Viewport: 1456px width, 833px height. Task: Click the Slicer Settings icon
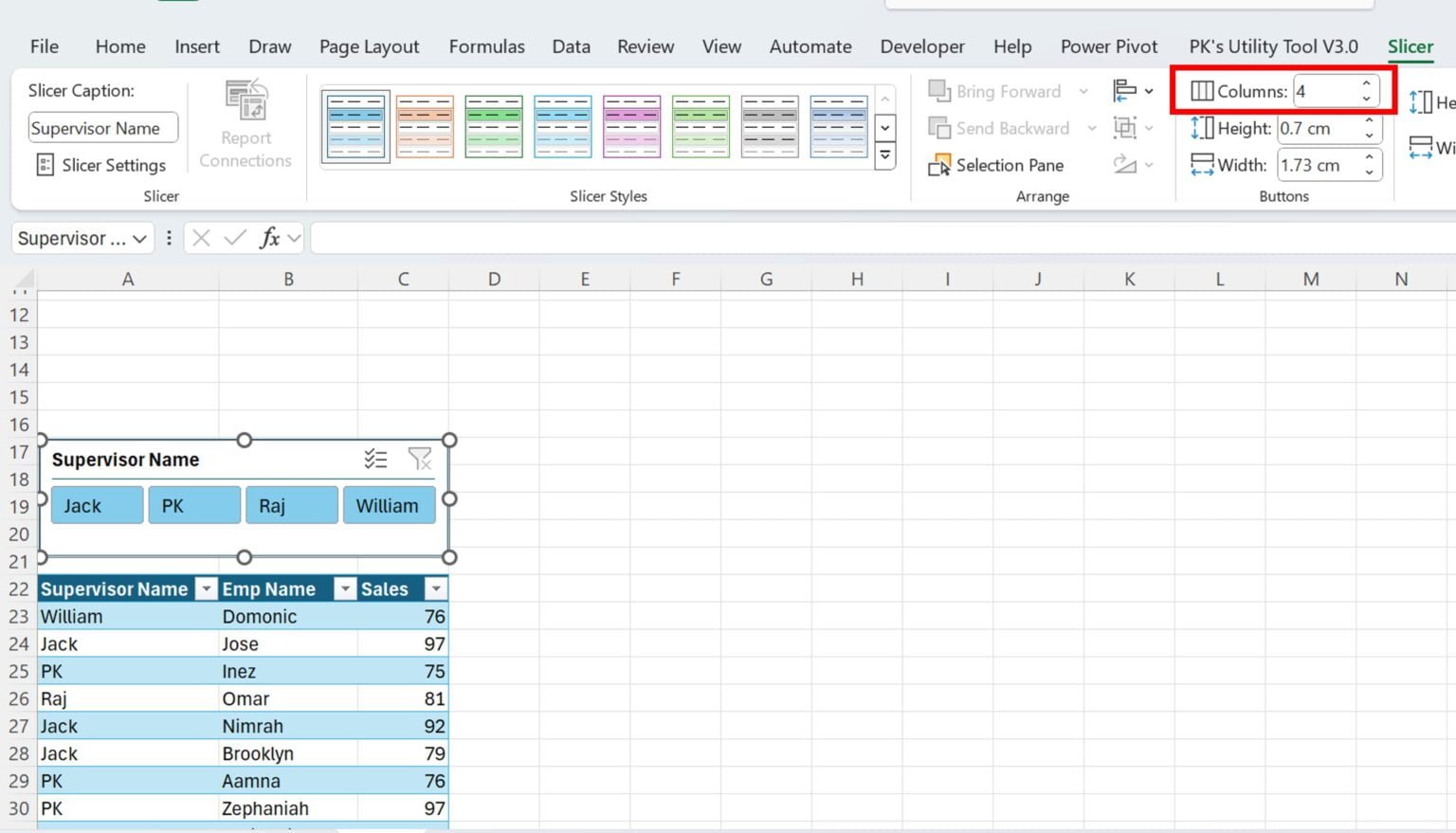(45, 165)
